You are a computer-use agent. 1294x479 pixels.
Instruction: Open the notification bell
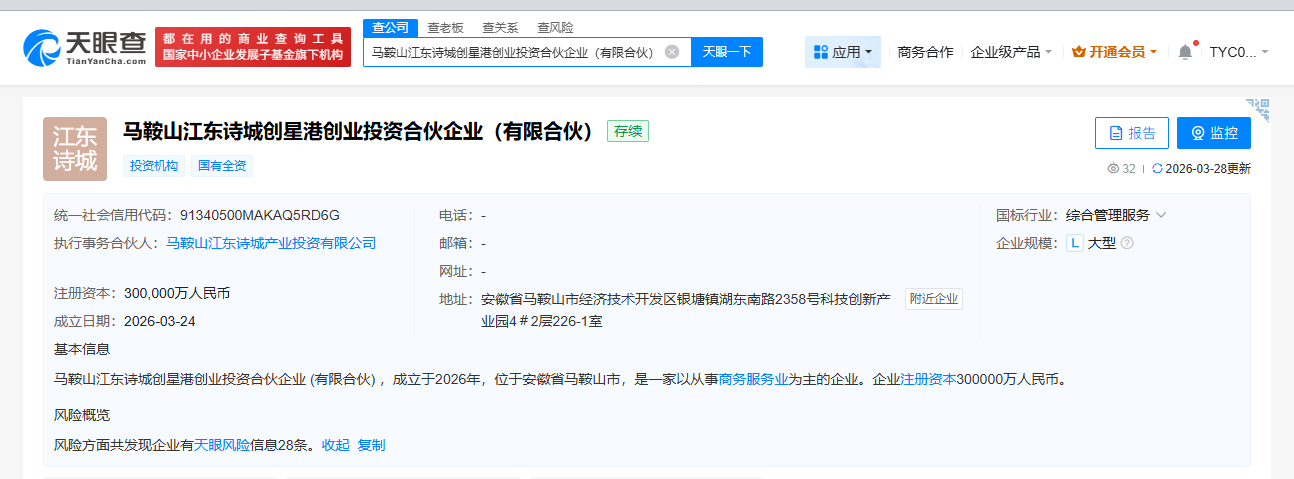(1185, 52)
